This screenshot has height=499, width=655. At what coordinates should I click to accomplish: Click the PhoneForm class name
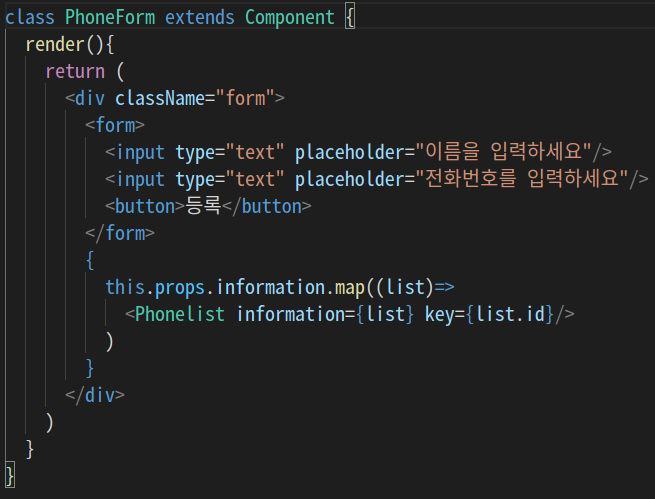(110, 18)
